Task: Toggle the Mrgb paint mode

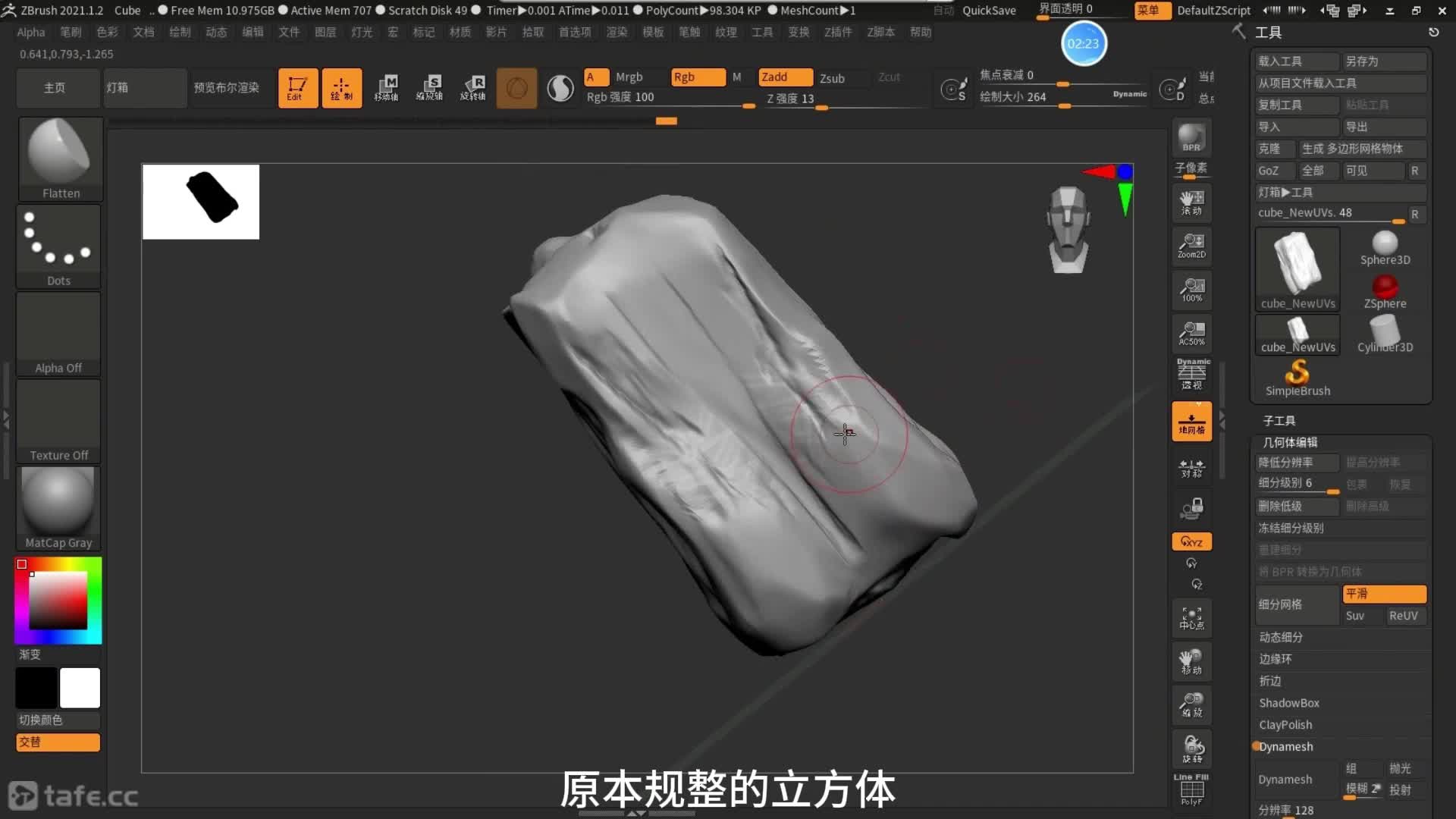Action: (629, 77)
